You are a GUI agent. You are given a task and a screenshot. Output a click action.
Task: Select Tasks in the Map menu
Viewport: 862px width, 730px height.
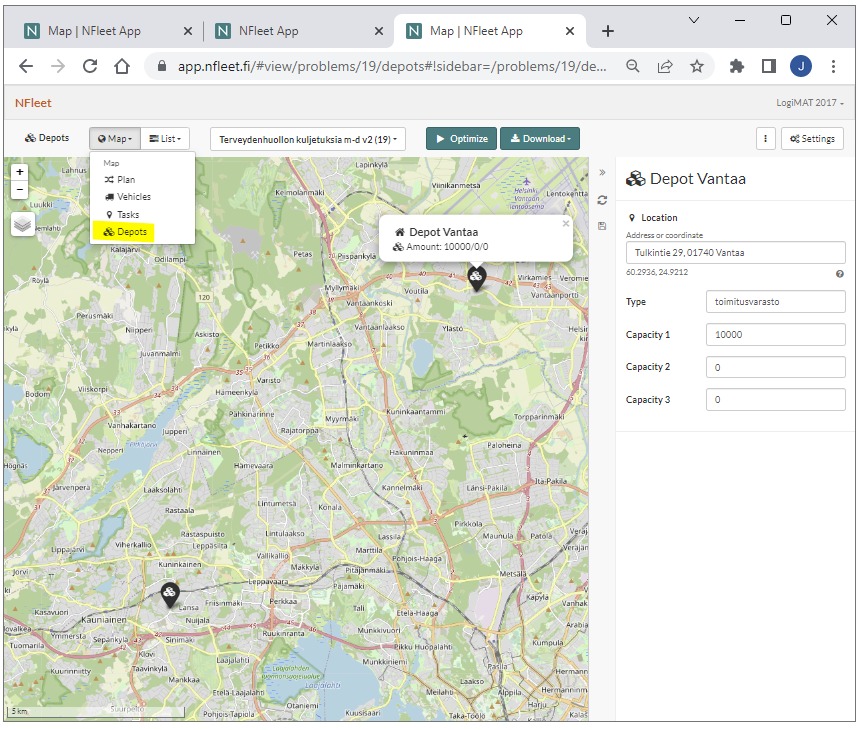[x=123, y=214]
